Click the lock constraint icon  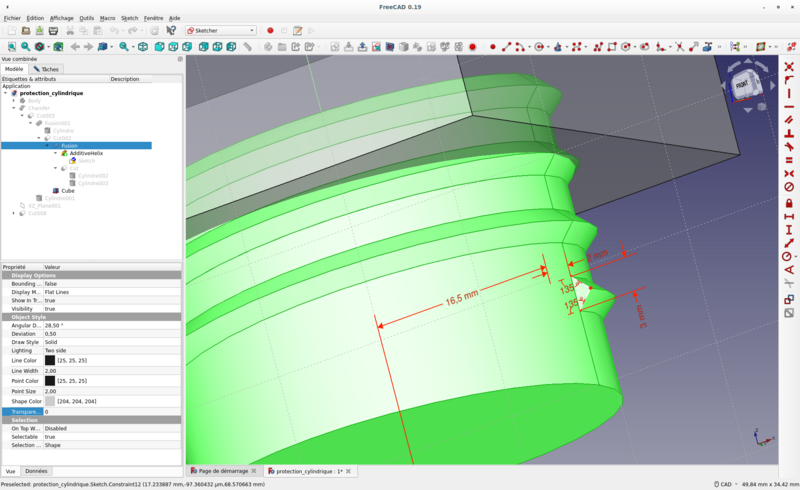[789, 203]
